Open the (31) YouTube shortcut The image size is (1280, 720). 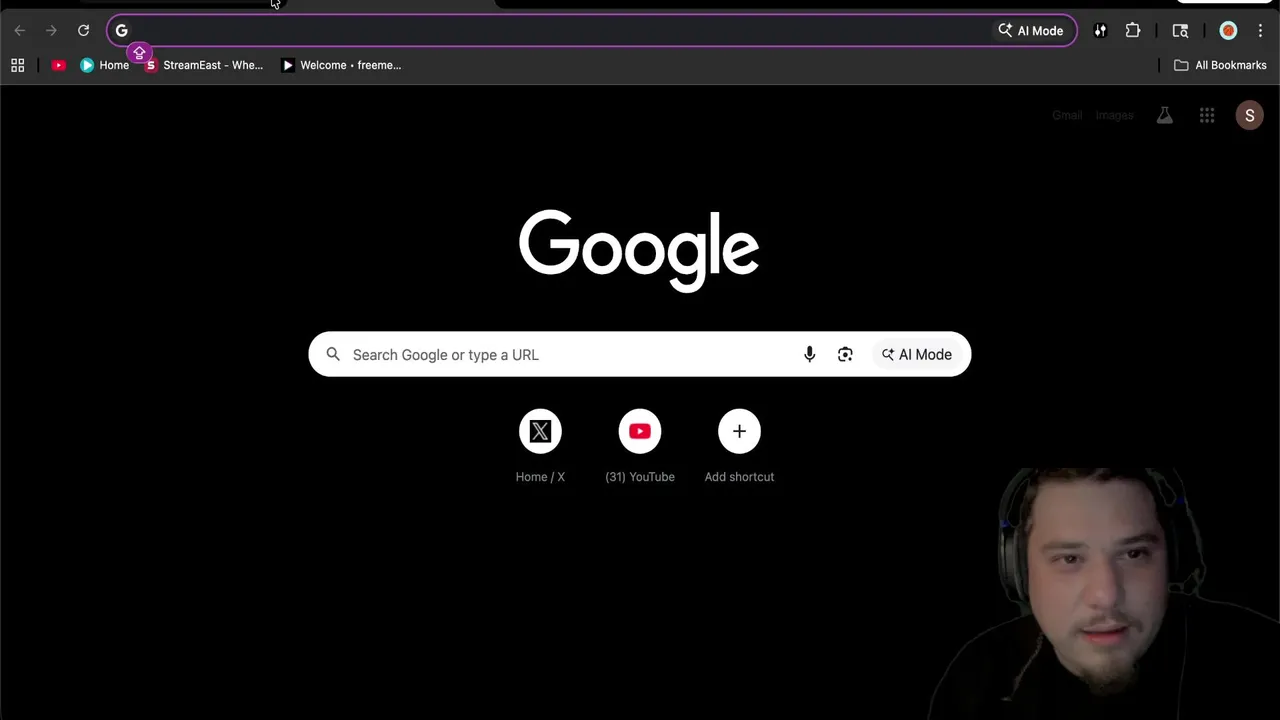(640, 446)
